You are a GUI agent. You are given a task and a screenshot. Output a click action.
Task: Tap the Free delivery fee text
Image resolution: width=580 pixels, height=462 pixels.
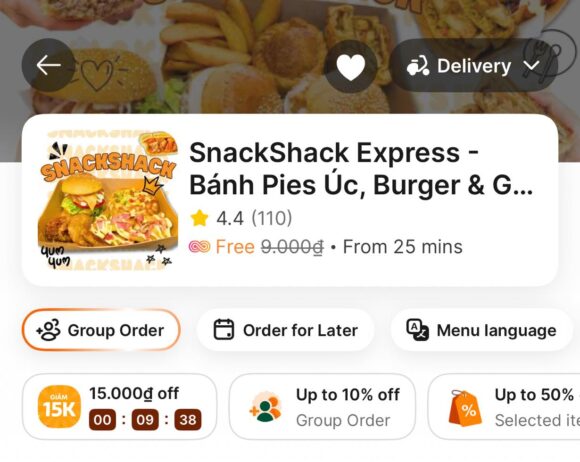pyautogui.click(x=235, y=247)
